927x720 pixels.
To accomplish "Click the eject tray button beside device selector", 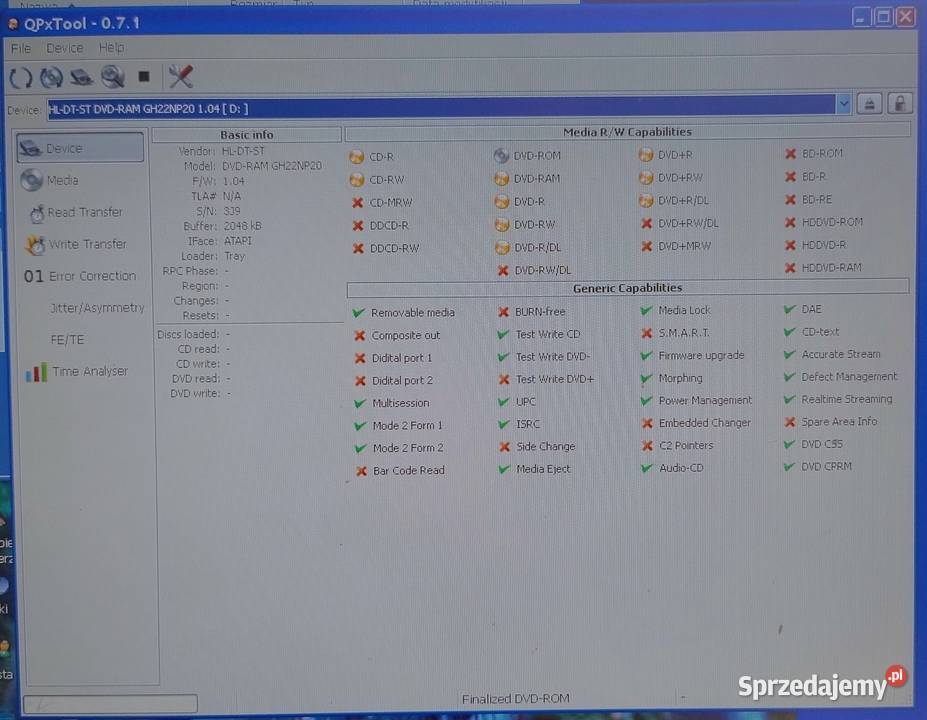I will click(870, 104).
